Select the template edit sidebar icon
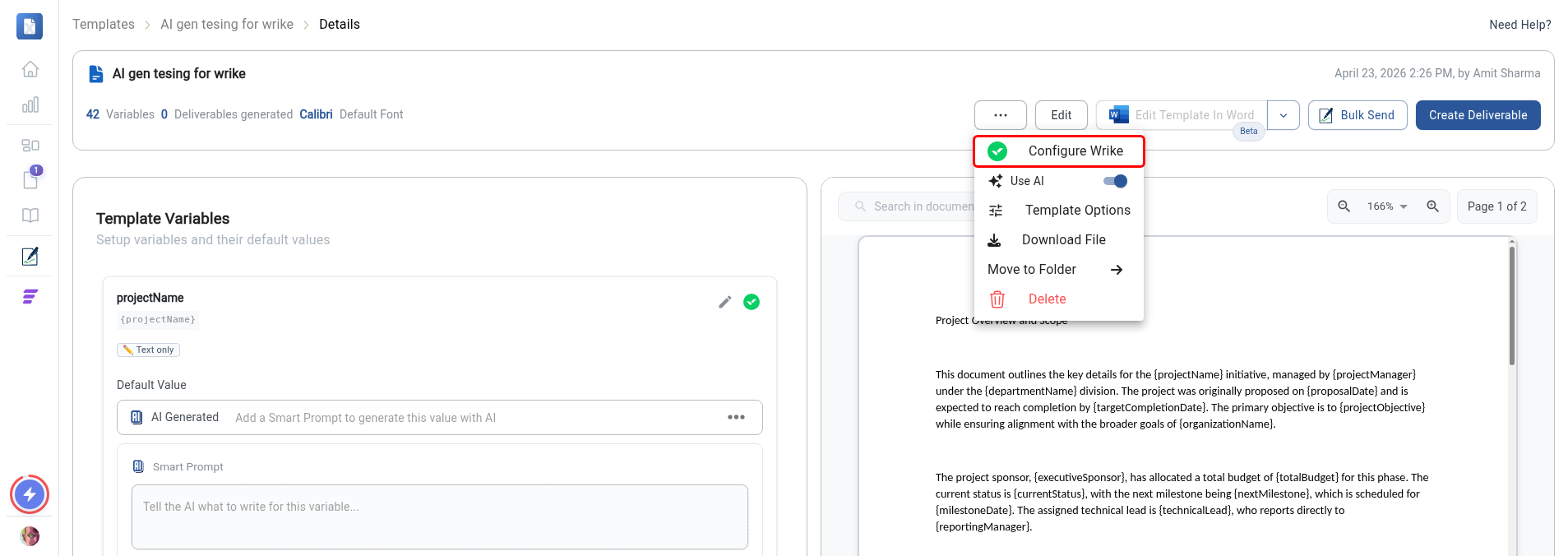Image resolution: width=1568 pixels, height=556 pixels. [x=30, y=256]
